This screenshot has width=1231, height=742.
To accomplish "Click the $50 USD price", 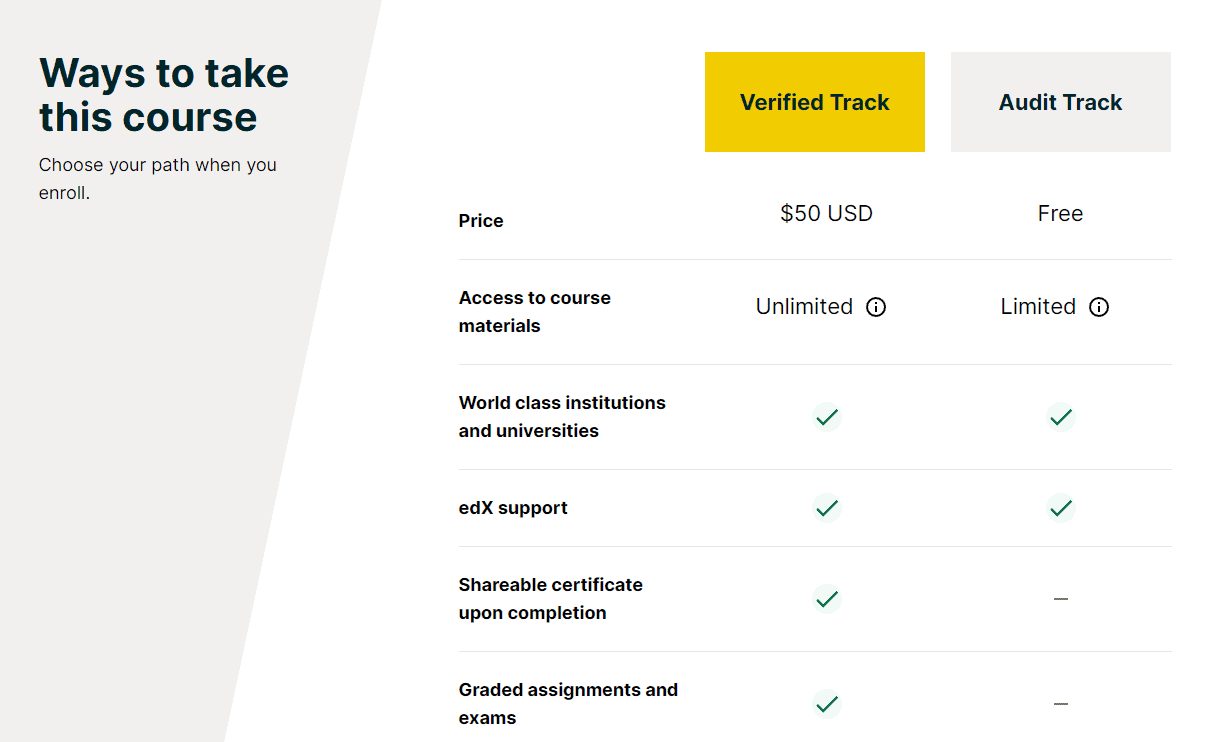I will click(827, 213).
